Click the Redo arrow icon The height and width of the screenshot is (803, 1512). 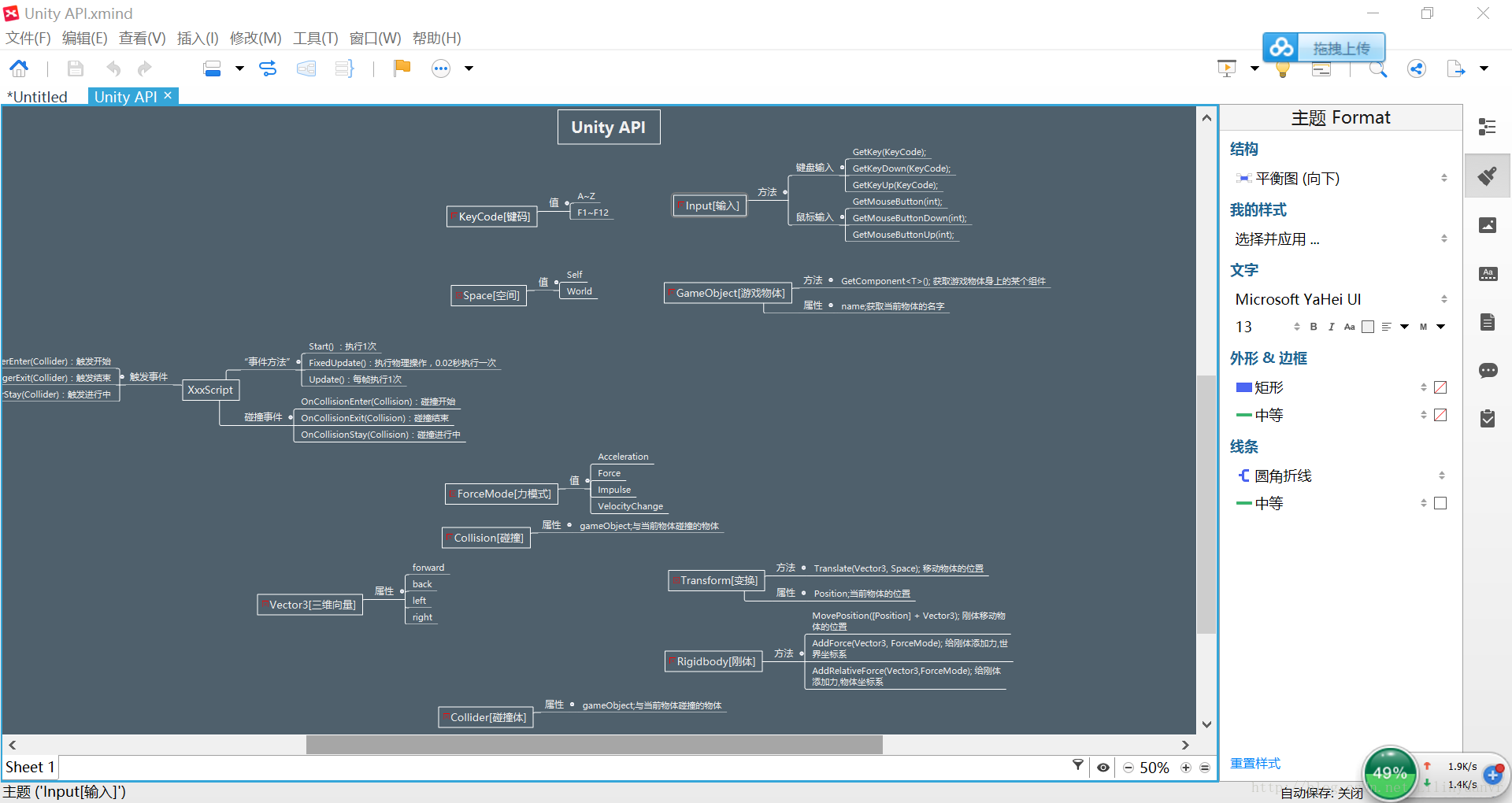click(144, 68)
